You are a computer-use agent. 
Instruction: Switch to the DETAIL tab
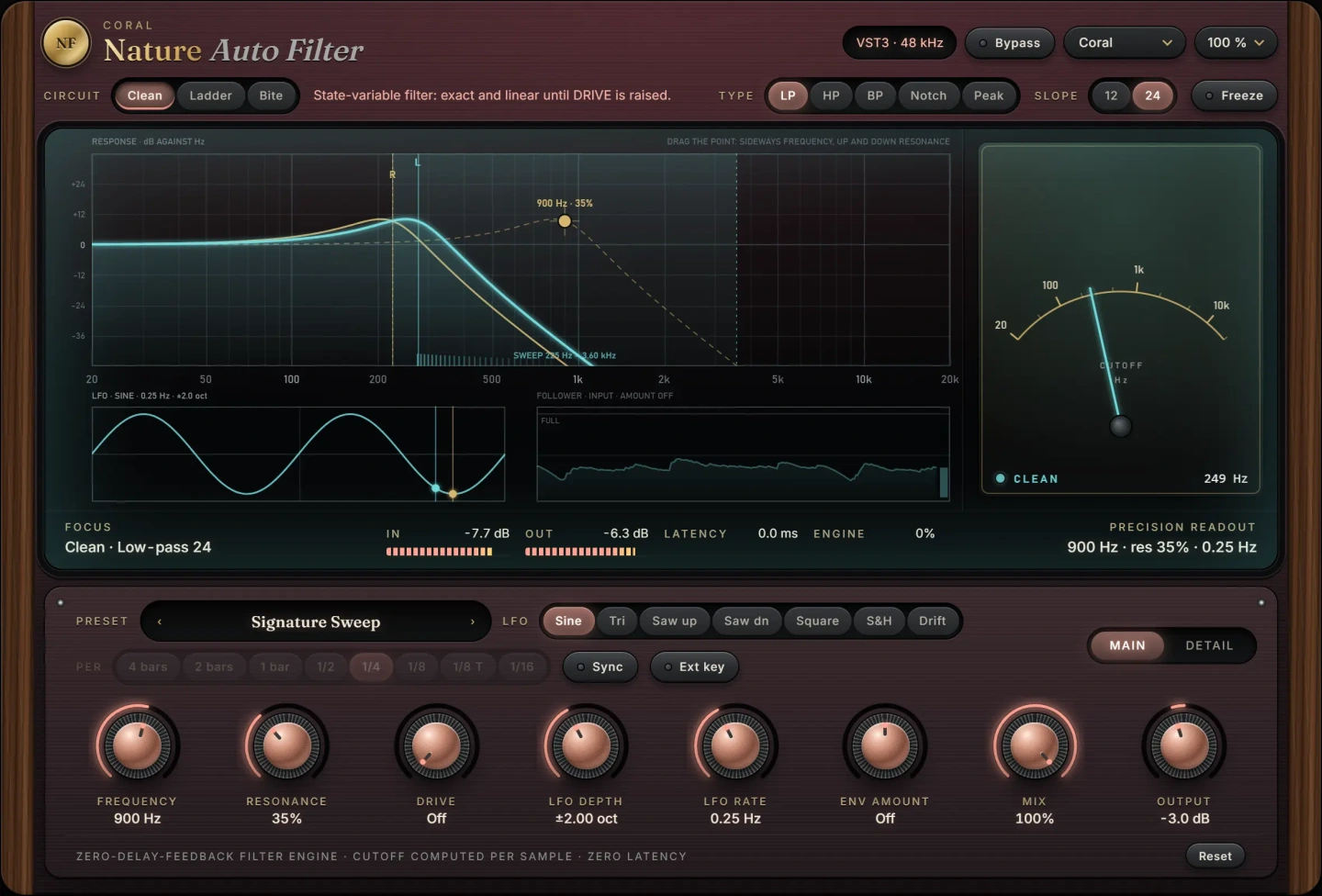pos(1209,645)
